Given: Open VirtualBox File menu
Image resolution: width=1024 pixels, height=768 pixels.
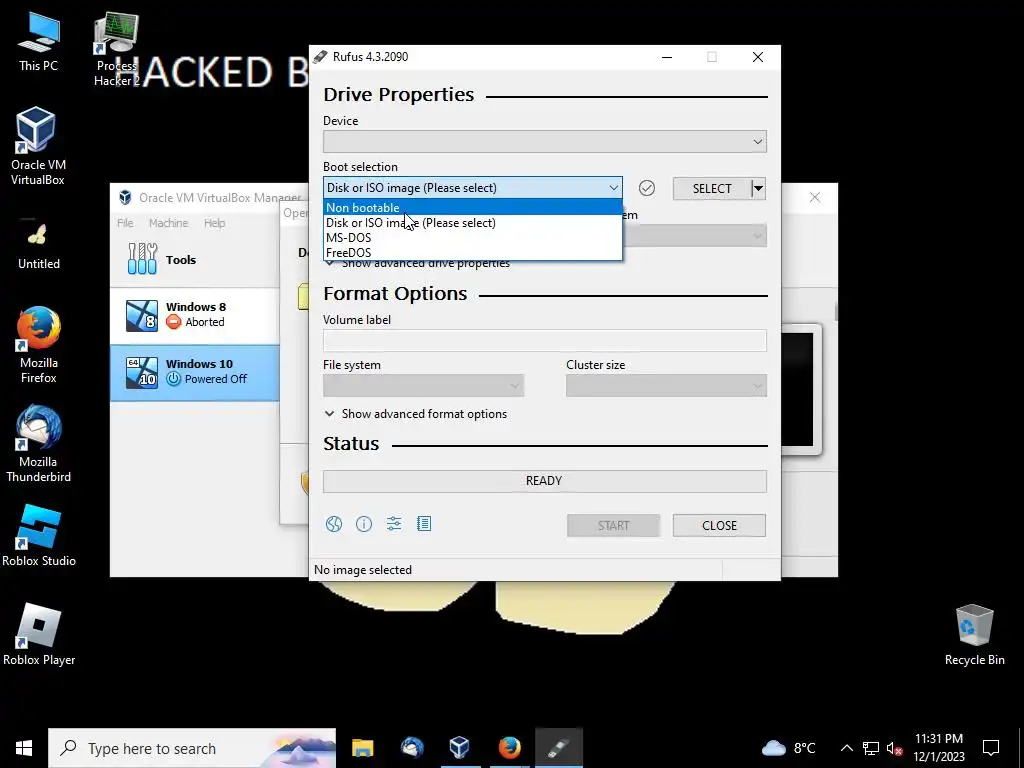Looking at the screenshot, I should 125,223.
